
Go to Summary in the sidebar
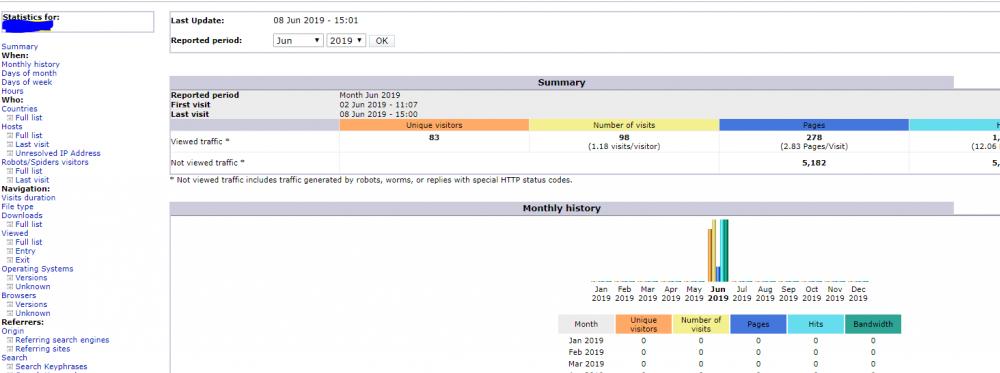(x=20, y=47)
